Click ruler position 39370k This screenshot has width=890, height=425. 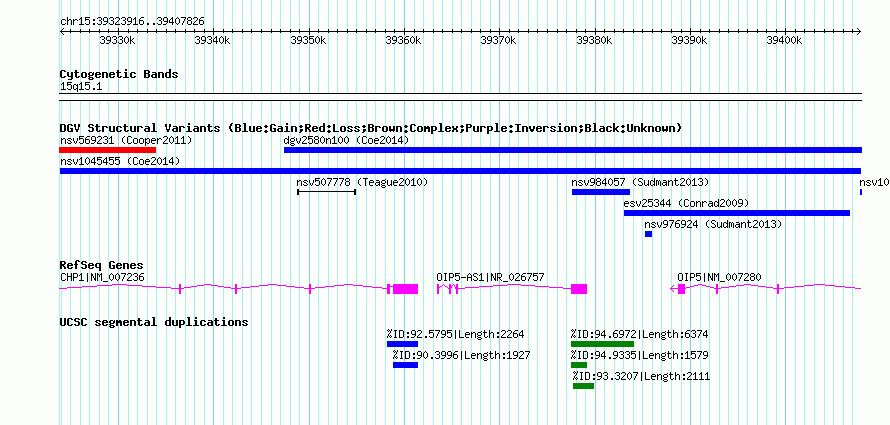click(x=498, y=40)
